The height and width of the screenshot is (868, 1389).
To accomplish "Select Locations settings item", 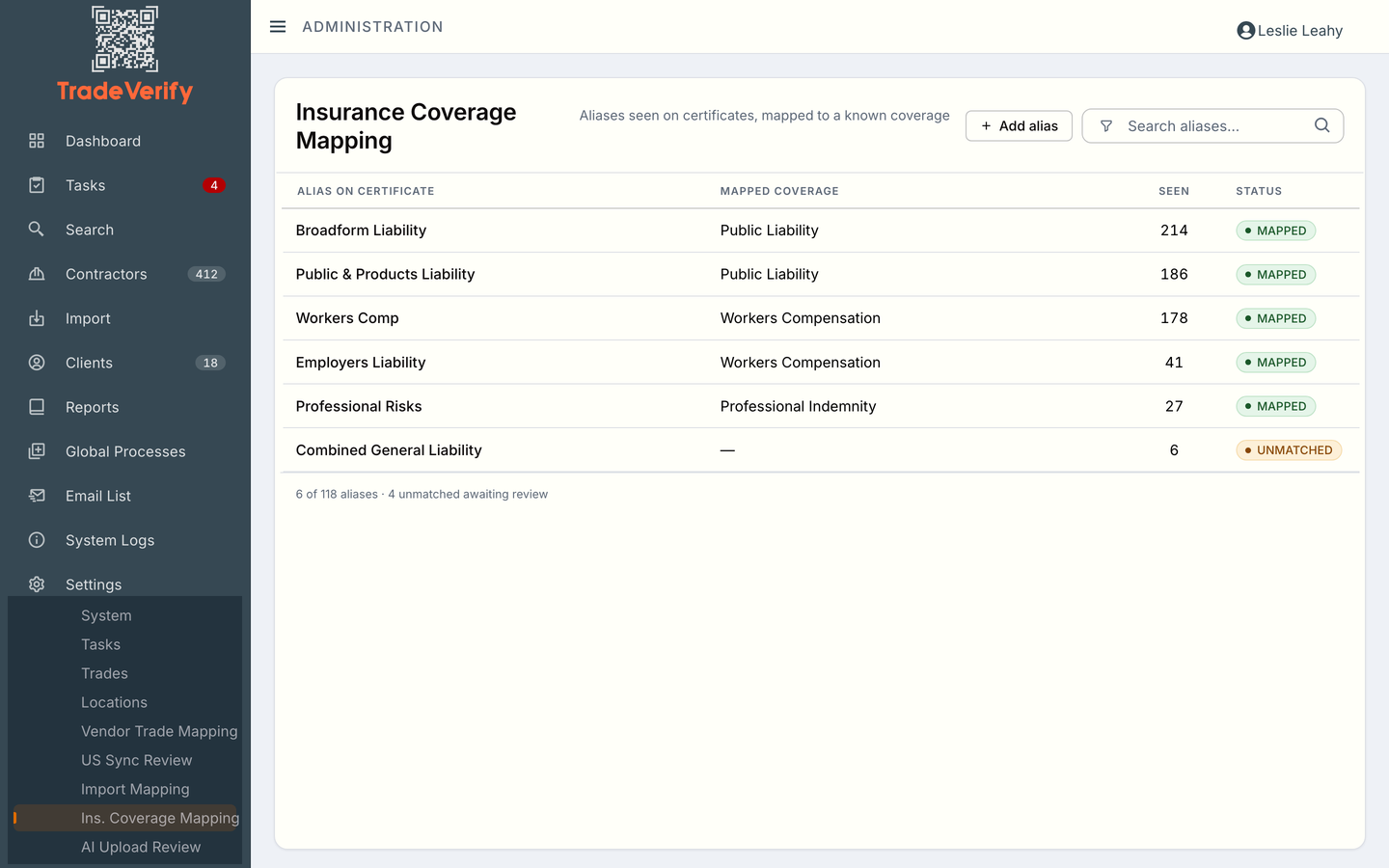I will point(114,702).
